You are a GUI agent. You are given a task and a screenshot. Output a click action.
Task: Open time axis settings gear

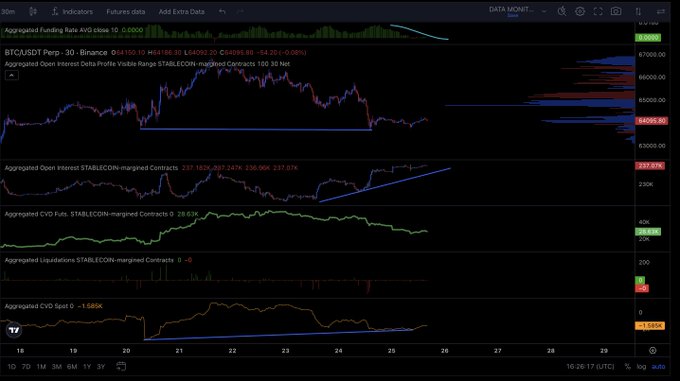(x=653, y=350)
